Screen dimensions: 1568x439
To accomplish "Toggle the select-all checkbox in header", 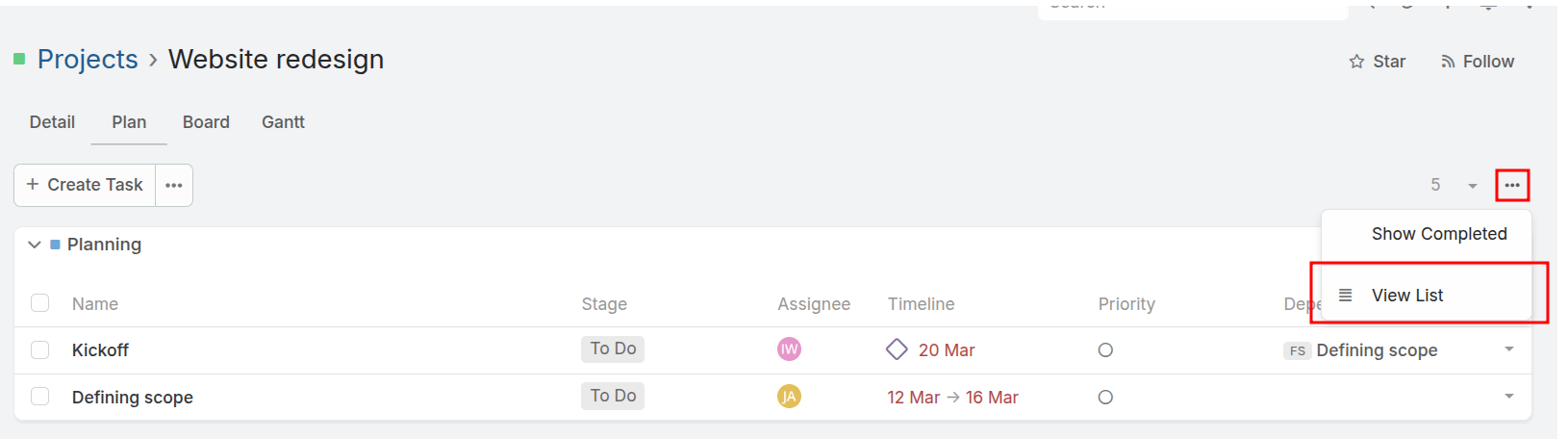I will (x=39, y=303).
